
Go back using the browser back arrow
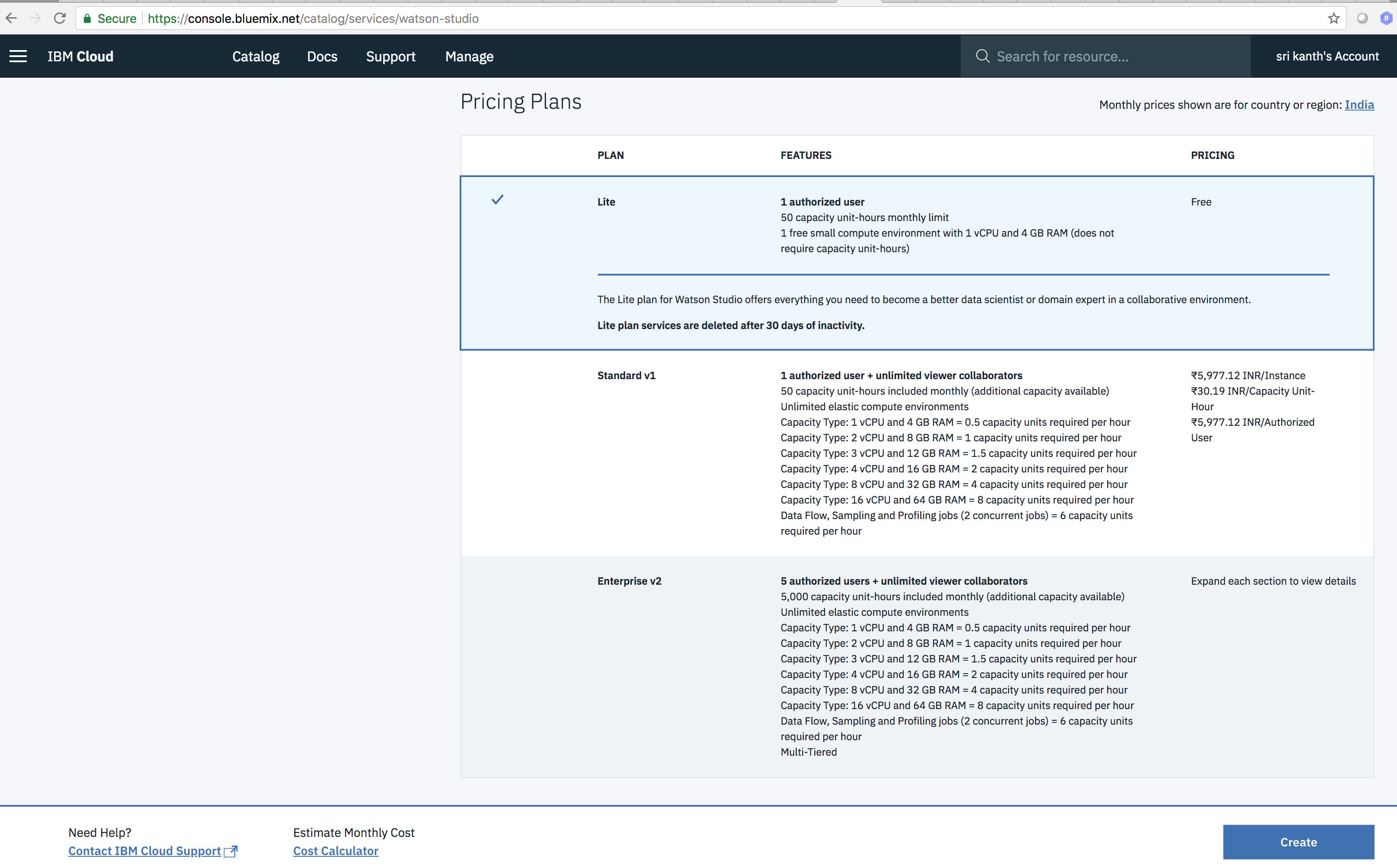[12, 19]
